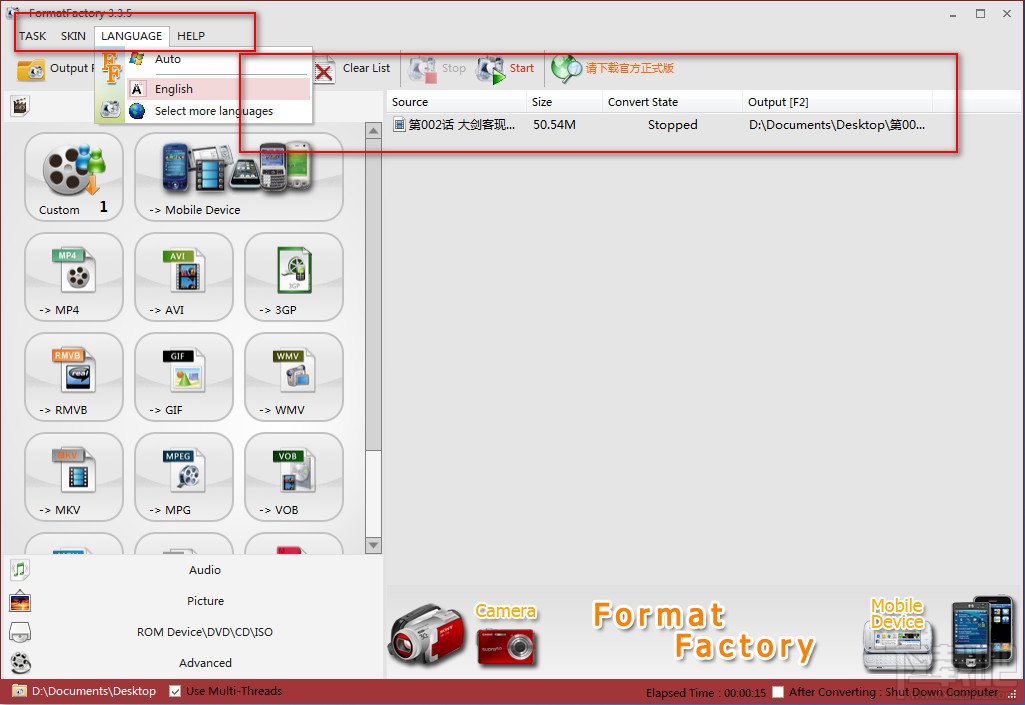Click the 50.54M size cell
This screenshot has width=1025, height=705.
pyautogui.click(x=554, y=124)
